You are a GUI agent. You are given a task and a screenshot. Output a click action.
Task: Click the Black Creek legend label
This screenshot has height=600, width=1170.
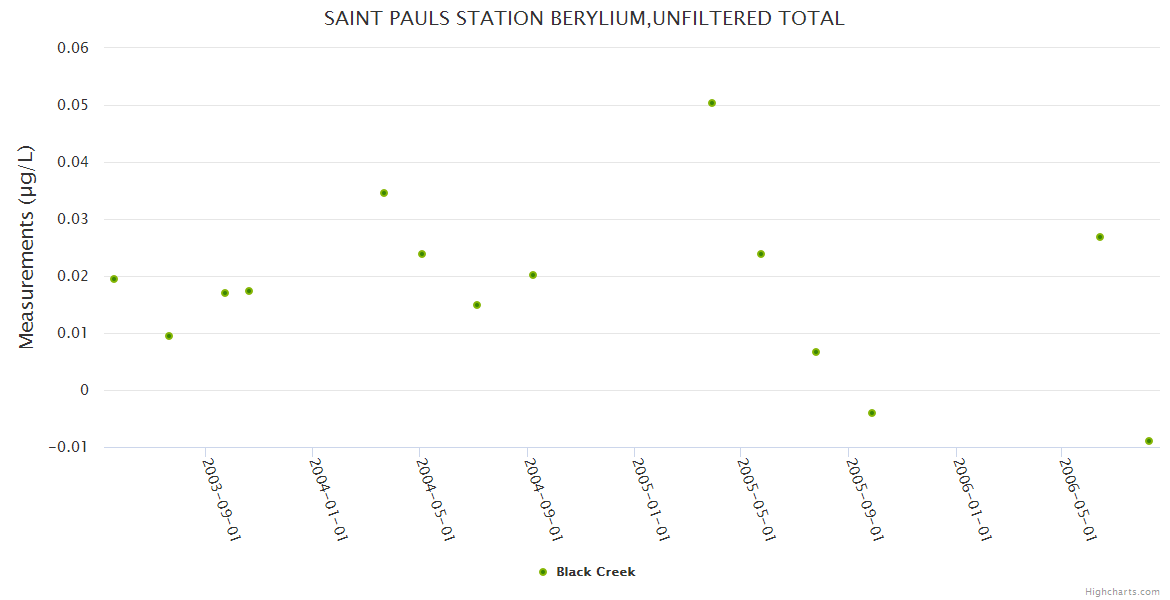pos(595,572)
